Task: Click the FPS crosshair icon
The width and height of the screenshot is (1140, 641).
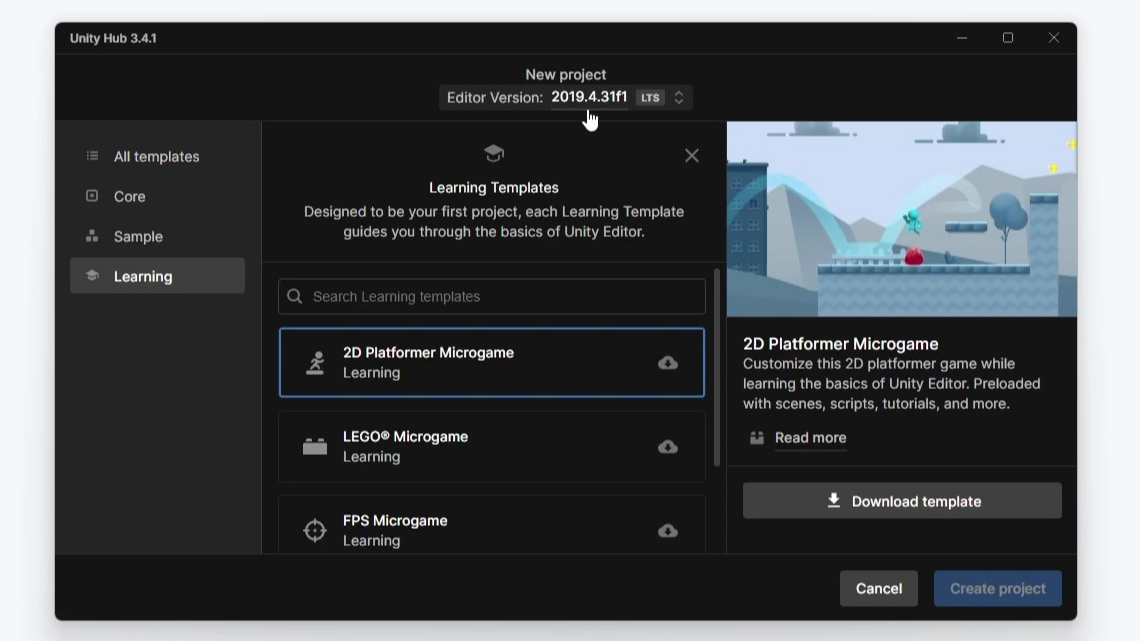Action: [315, 531]
